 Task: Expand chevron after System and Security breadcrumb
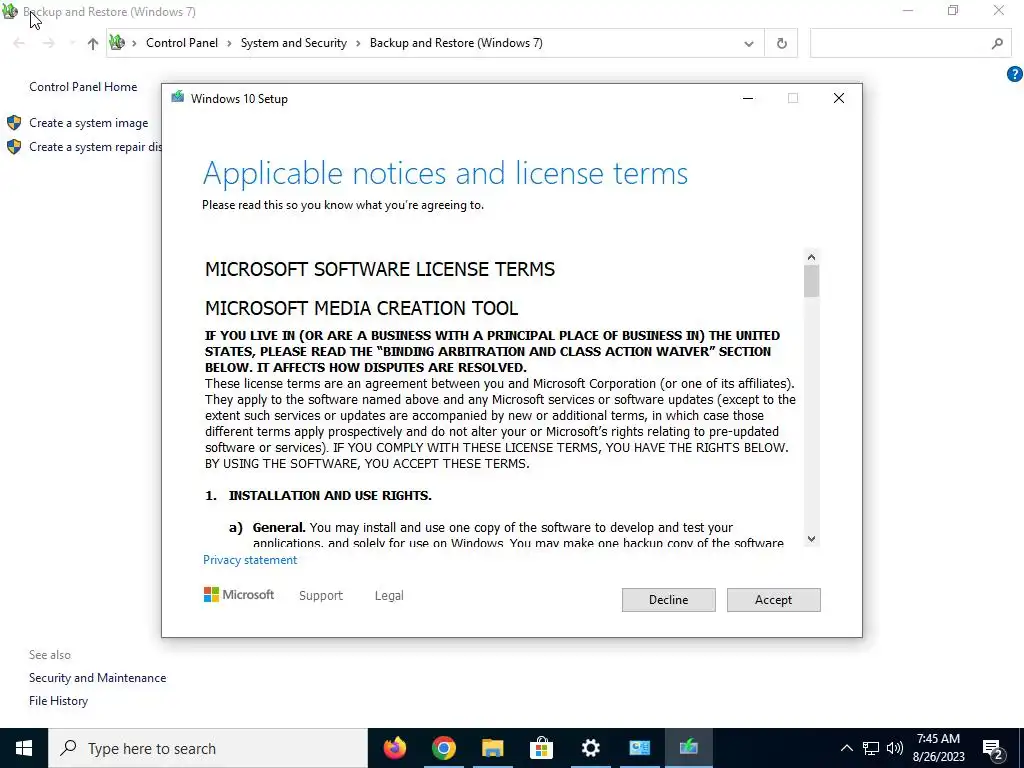click(x=358, y=43)
